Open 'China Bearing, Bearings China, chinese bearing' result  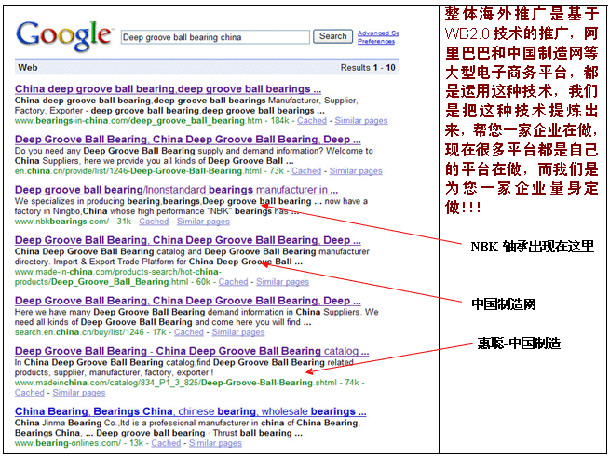[191, 411]
